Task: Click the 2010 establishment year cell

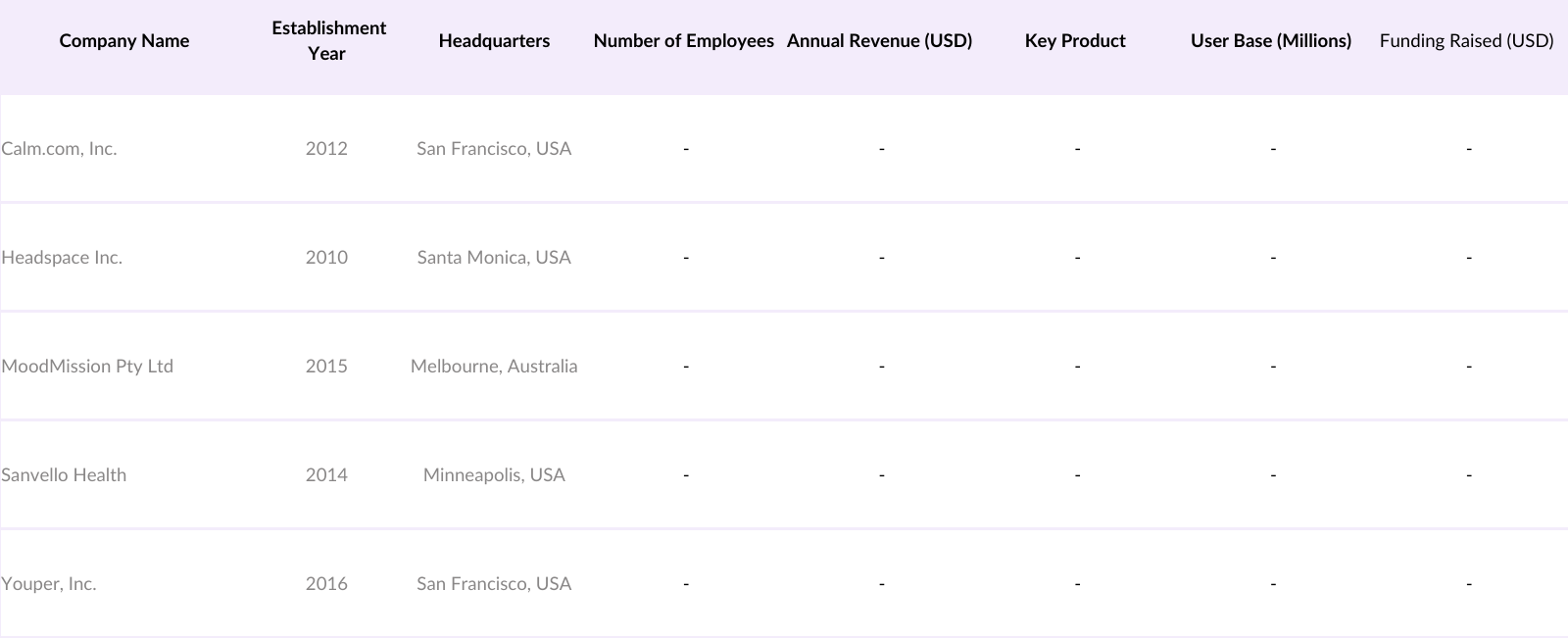Action: pyautogui.click(x=326, y=258)
